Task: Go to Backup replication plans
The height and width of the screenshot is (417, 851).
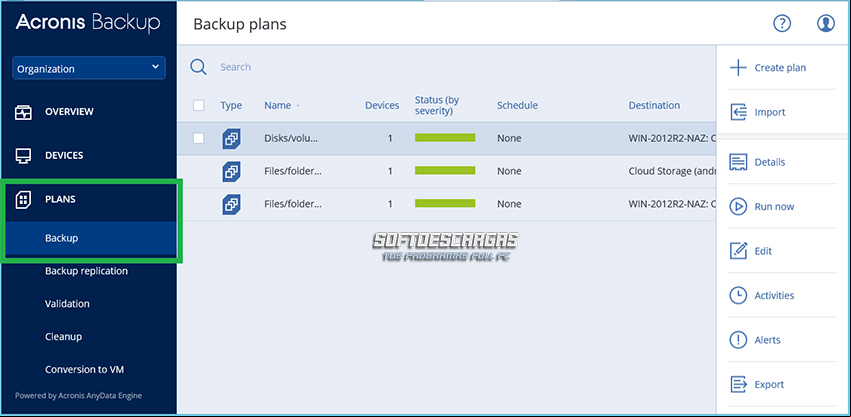Action: 86,271
